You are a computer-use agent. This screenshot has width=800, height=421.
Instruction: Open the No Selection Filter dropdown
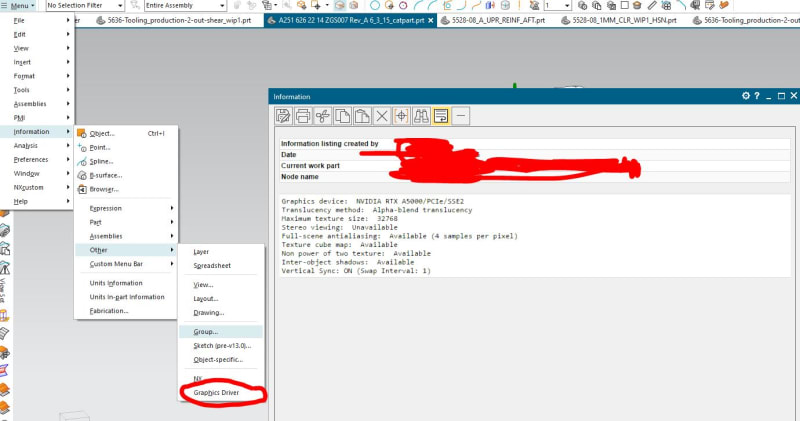coord(85,6)
